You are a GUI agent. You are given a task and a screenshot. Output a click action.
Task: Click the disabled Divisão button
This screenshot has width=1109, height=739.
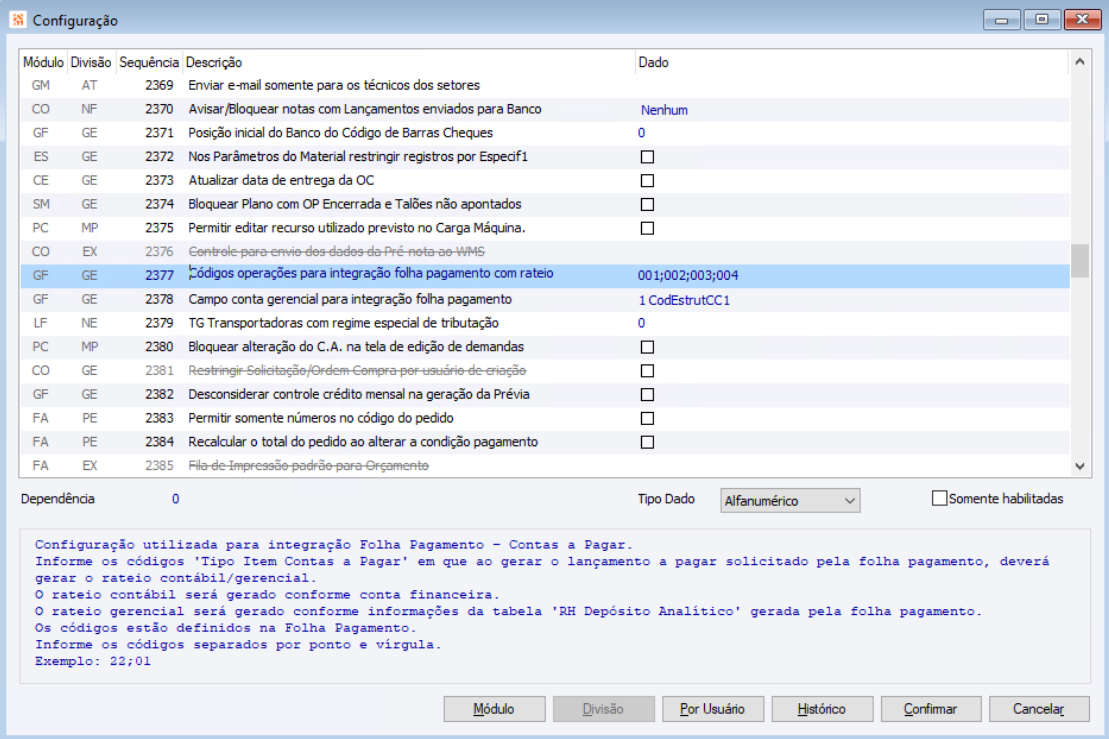(x=603, y=709)
